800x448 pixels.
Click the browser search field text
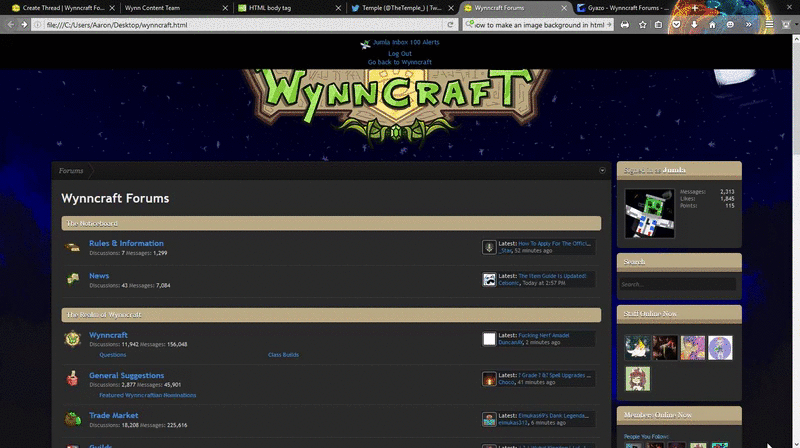[x=539, y=24]
